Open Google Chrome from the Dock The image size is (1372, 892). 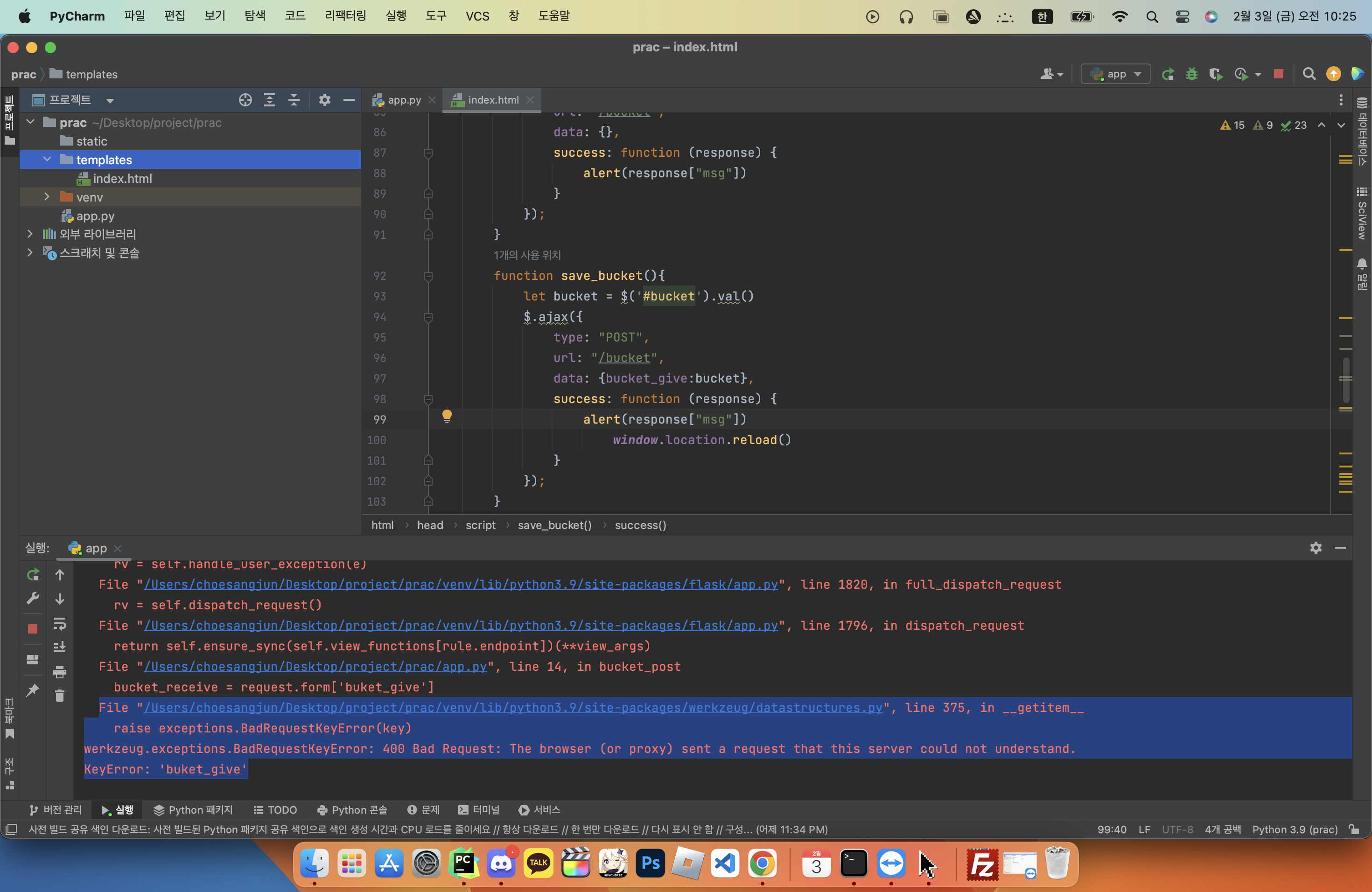pos(762,863)
